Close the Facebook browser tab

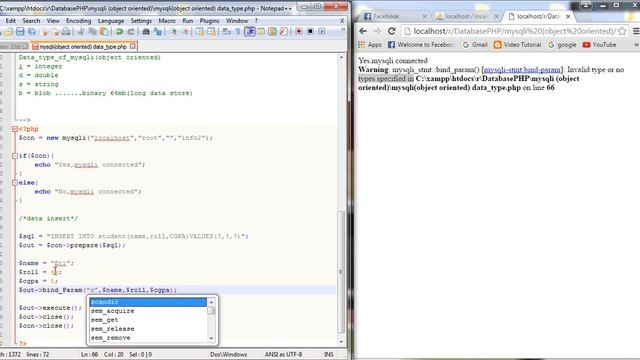point(424,16)
